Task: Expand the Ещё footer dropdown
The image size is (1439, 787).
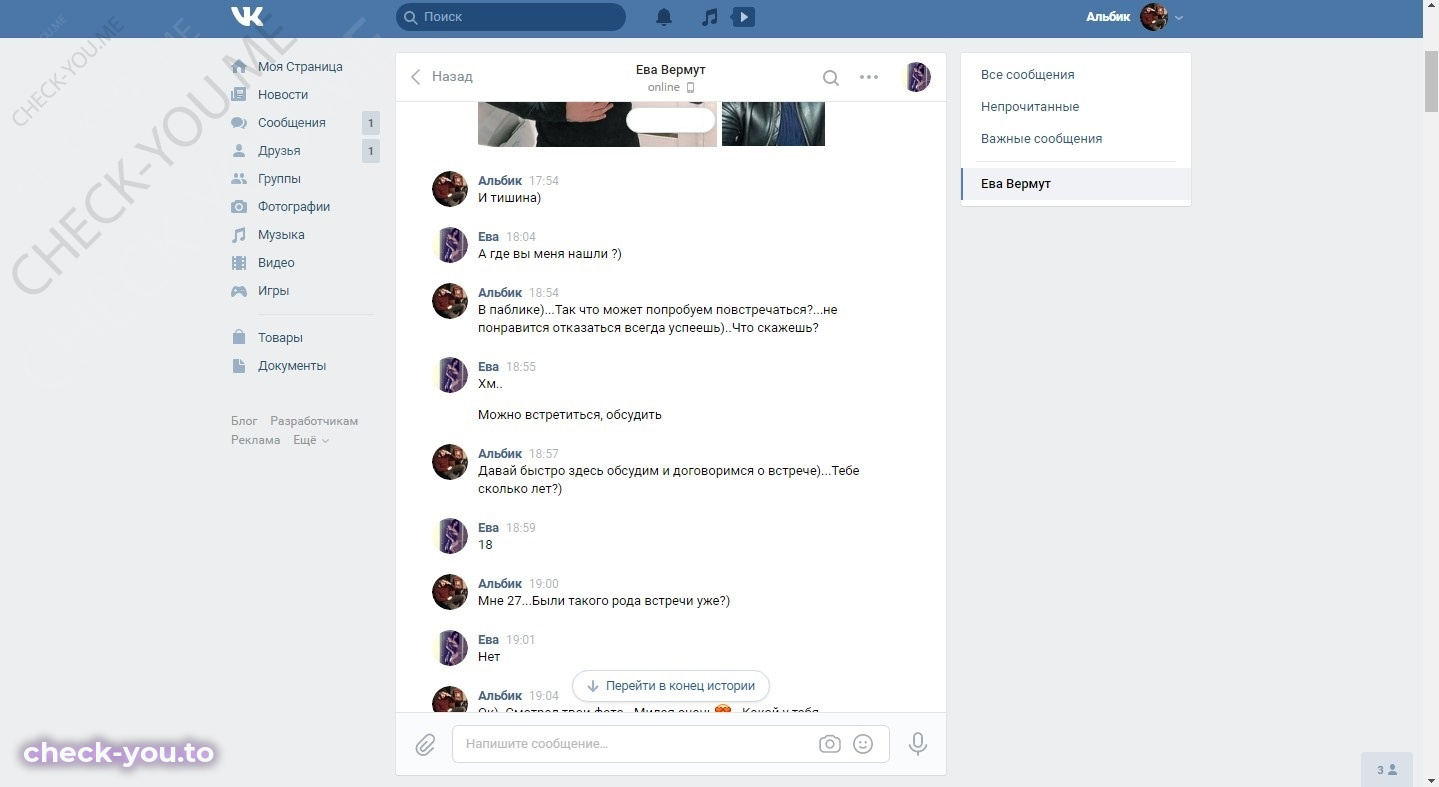Action: click(x=310, y=440)
